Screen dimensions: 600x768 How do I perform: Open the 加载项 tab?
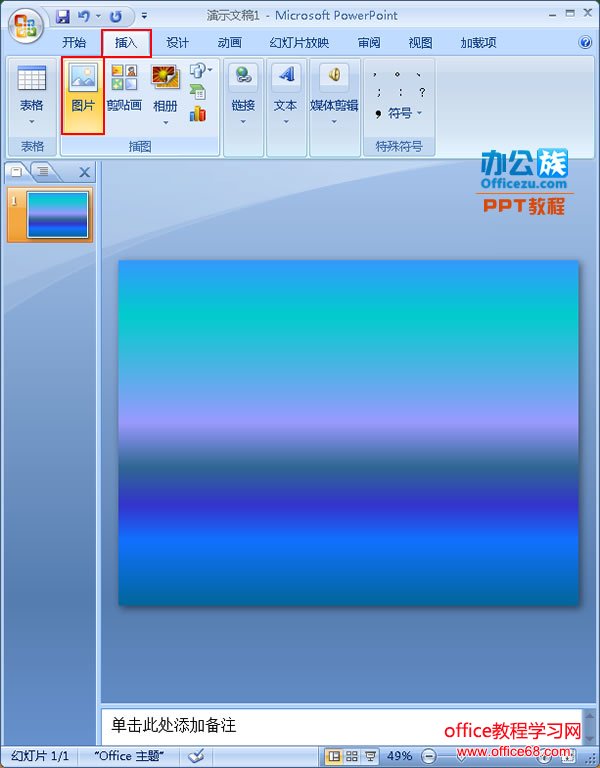coord(478,43)
